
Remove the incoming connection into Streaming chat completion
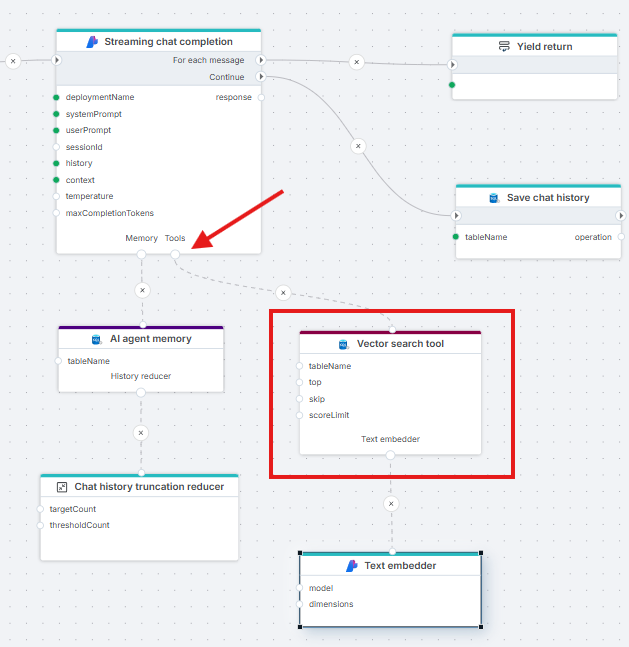[13, 61]
